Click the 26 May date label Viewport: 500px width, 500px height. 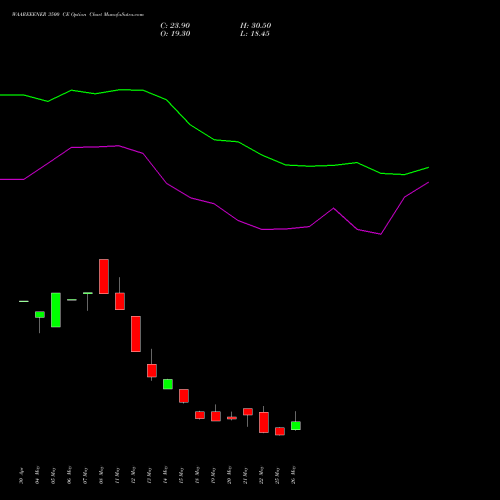(294, 475)
